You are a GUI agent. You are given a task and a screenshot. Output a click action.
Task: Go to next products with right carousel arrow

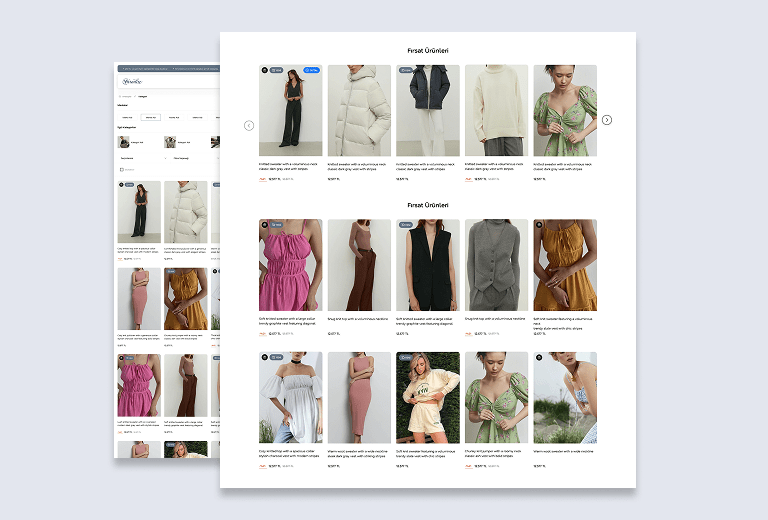tap(606, 120)
